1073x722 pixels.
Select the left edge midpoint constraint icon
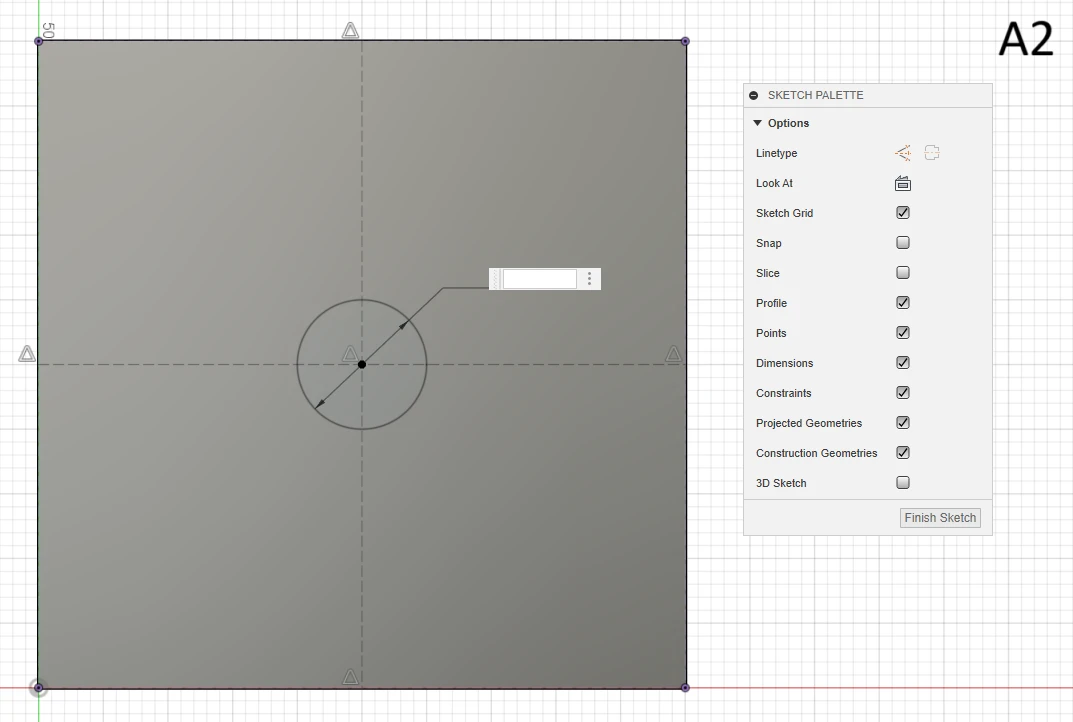[27, 354]
